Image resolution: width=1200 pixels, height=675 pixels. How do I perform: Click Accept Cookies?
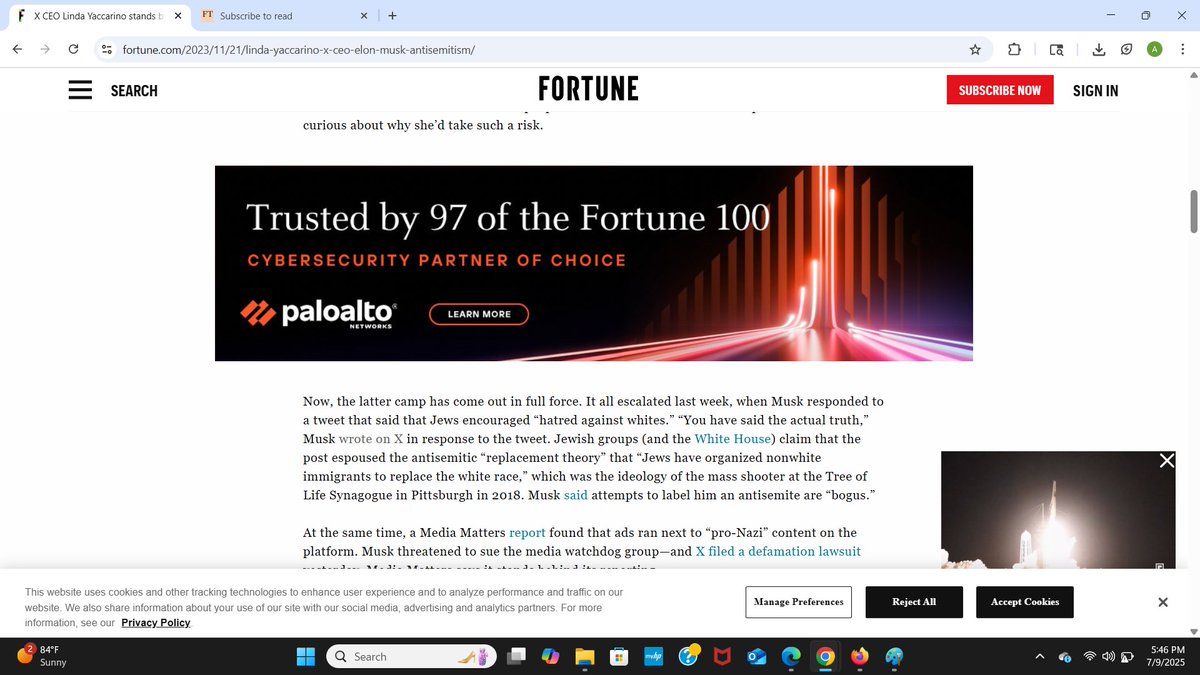tap(1025, 602)
